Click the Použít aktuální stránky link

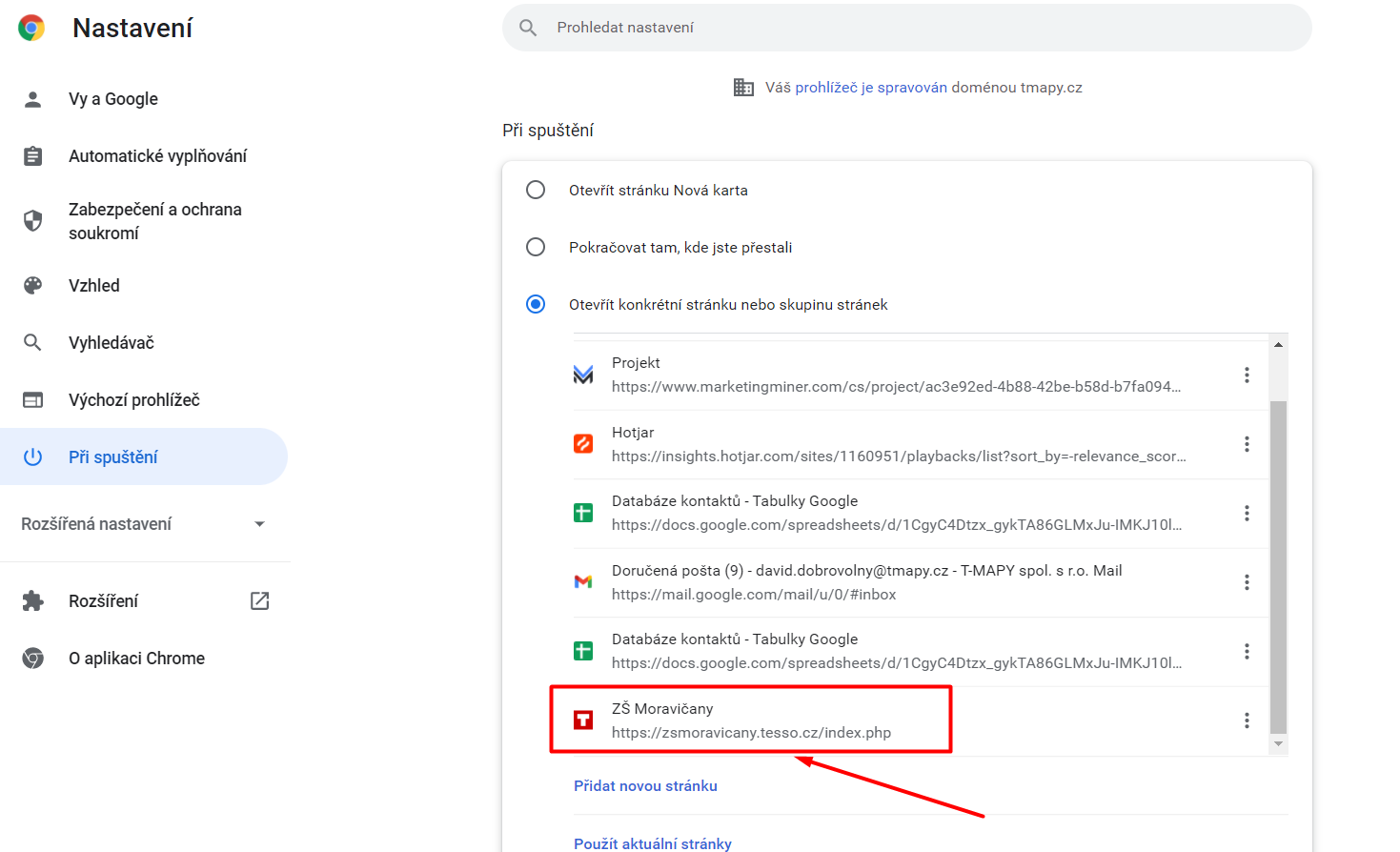click(653, 843)
